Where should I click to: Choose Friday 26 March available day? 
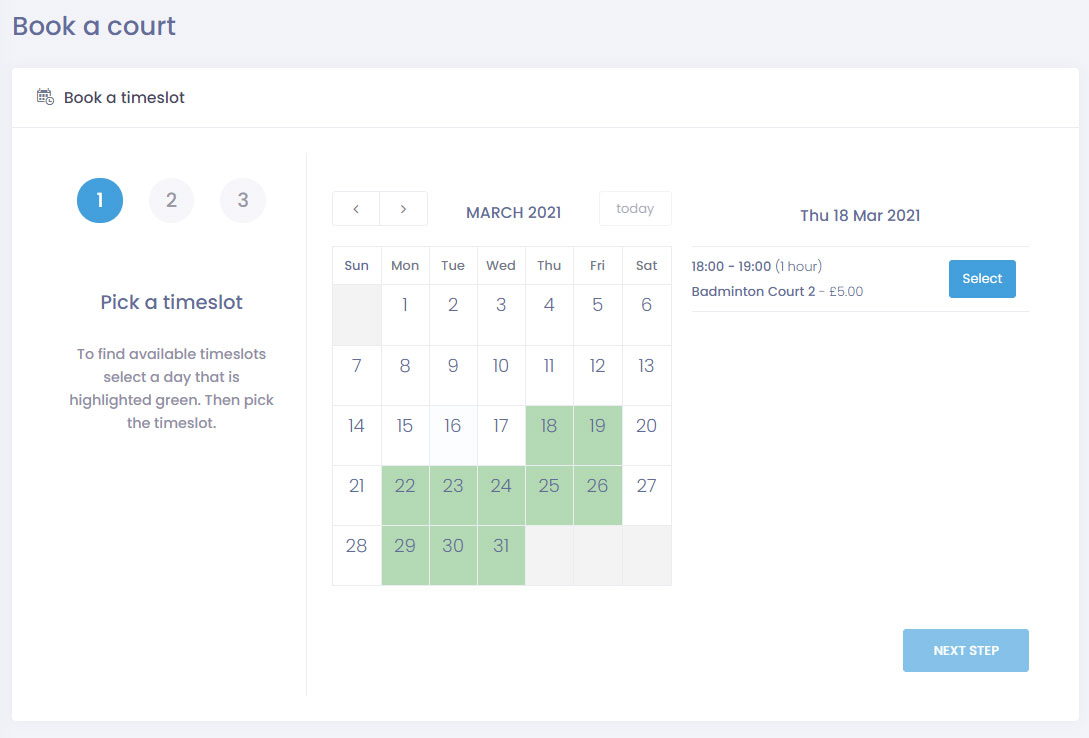pos(597,495)
